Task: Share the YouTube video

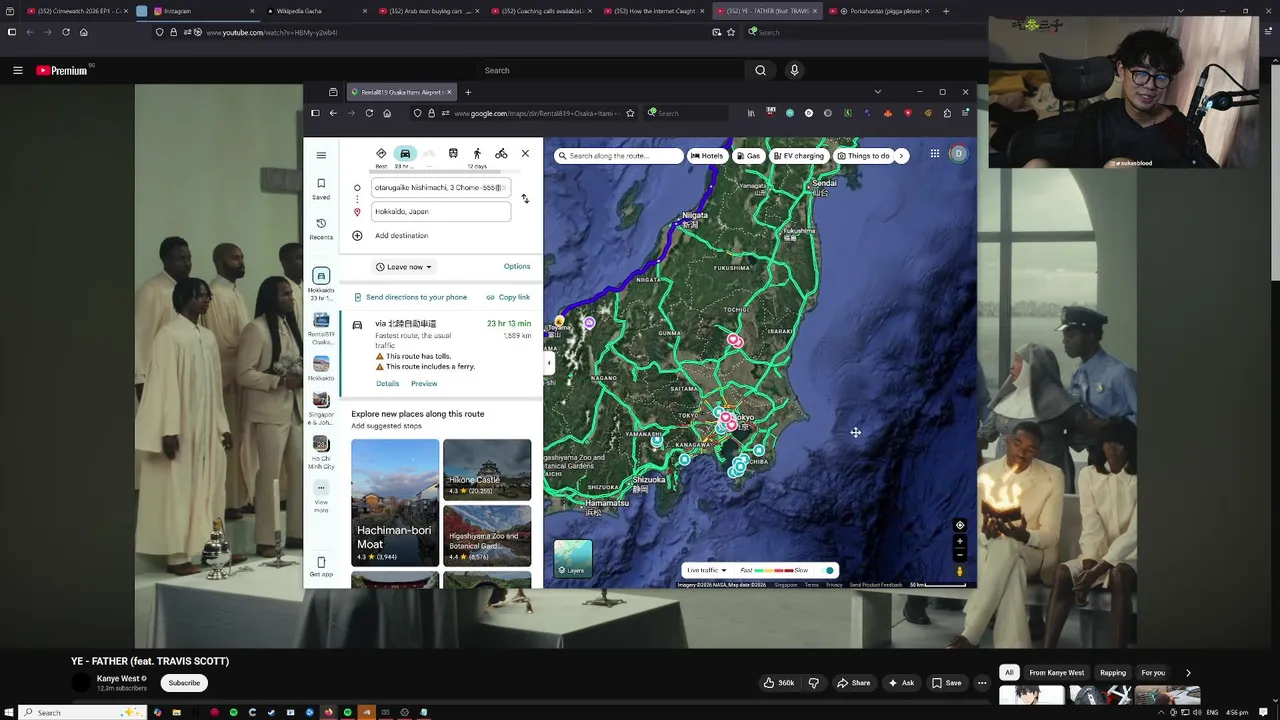Action: point(853,683)
